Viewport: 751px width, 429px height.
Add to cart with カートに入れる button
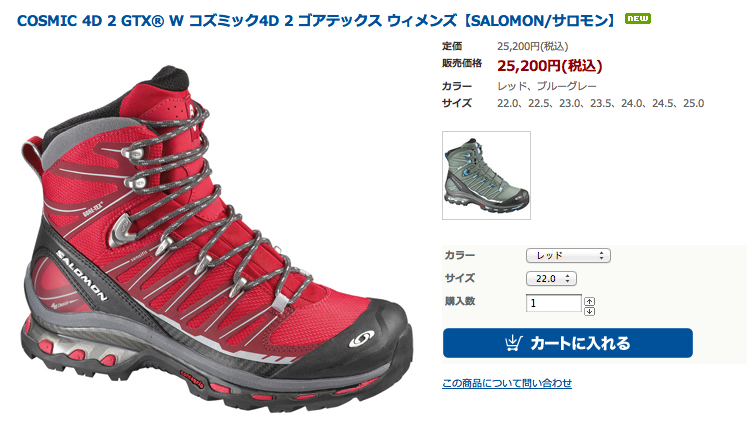tap(568, 343)
